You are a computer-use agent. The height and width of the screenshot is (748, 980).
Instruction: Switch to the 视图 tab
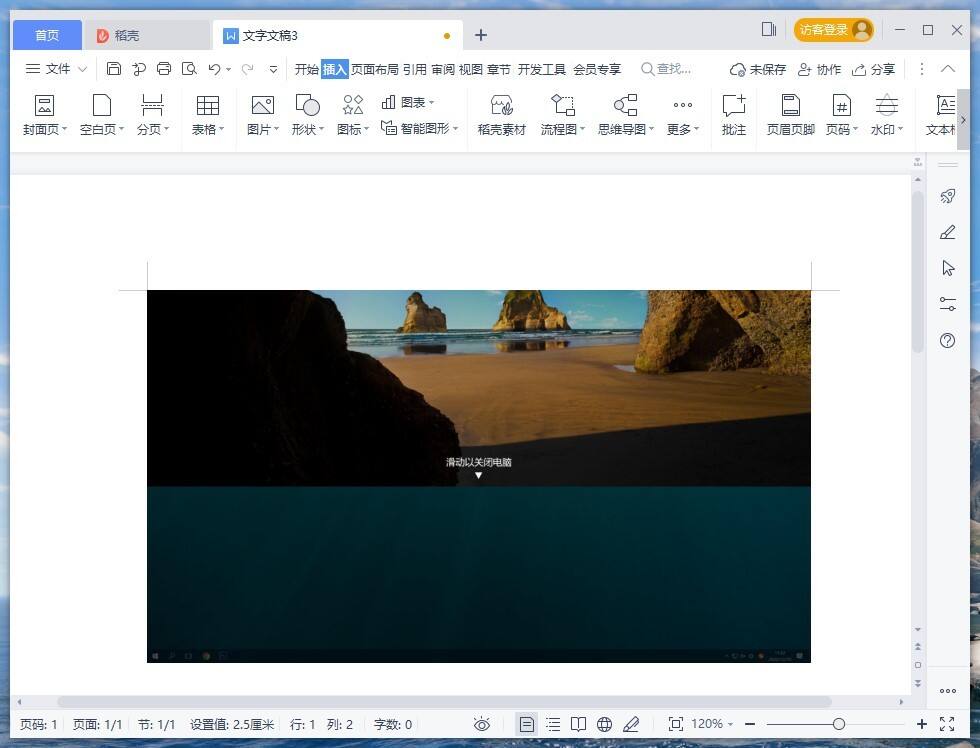click(471, 69)
